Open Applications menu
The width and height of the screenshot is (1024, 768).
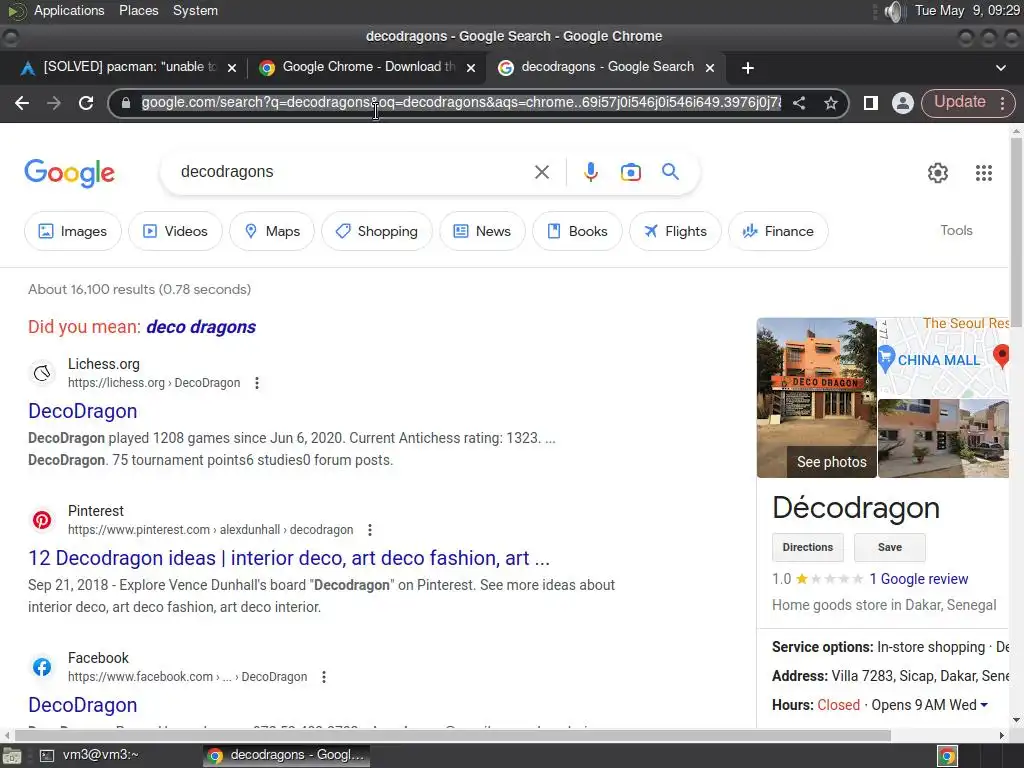(x=69, y=11)
